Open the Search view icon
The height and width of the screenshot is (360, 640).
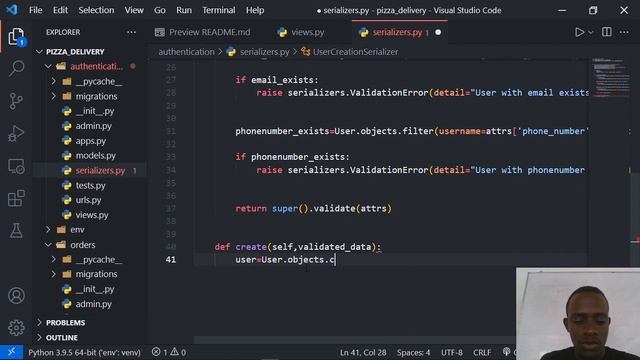(x=16, y=68)
